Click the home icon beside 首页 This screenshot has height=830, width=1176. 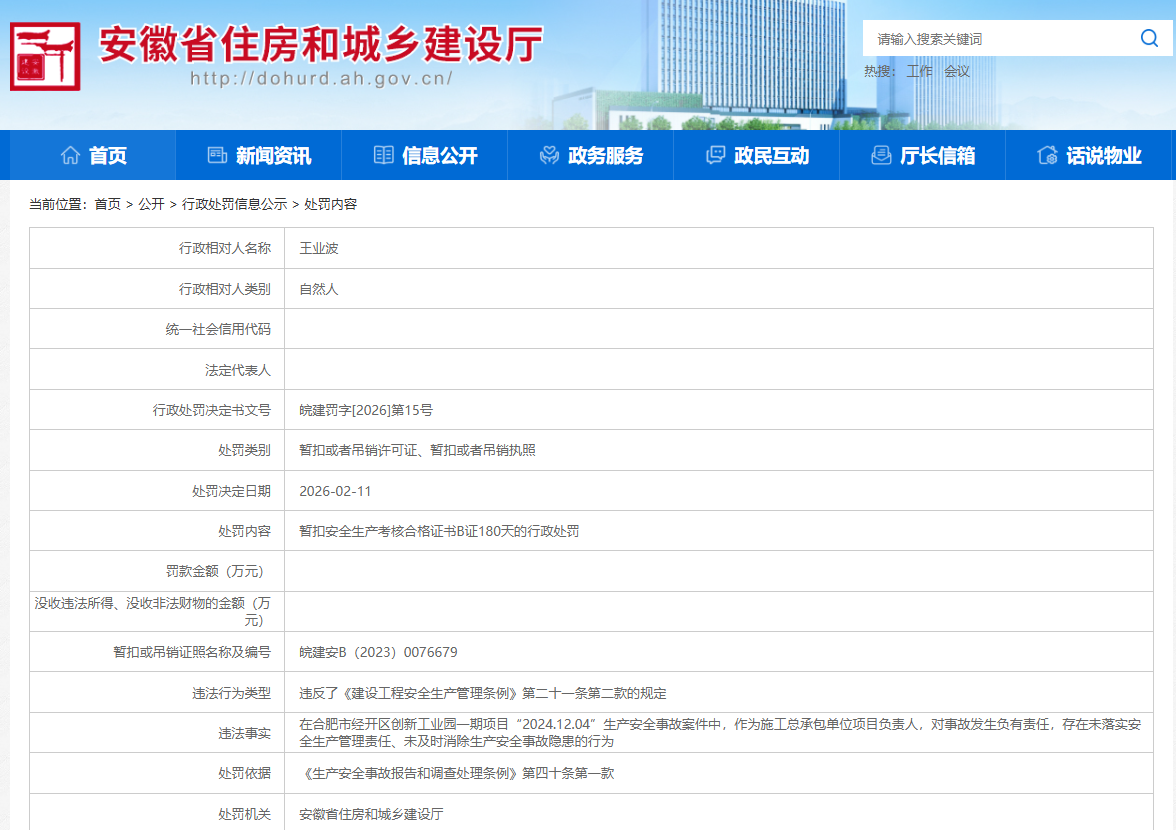(70, 155)
